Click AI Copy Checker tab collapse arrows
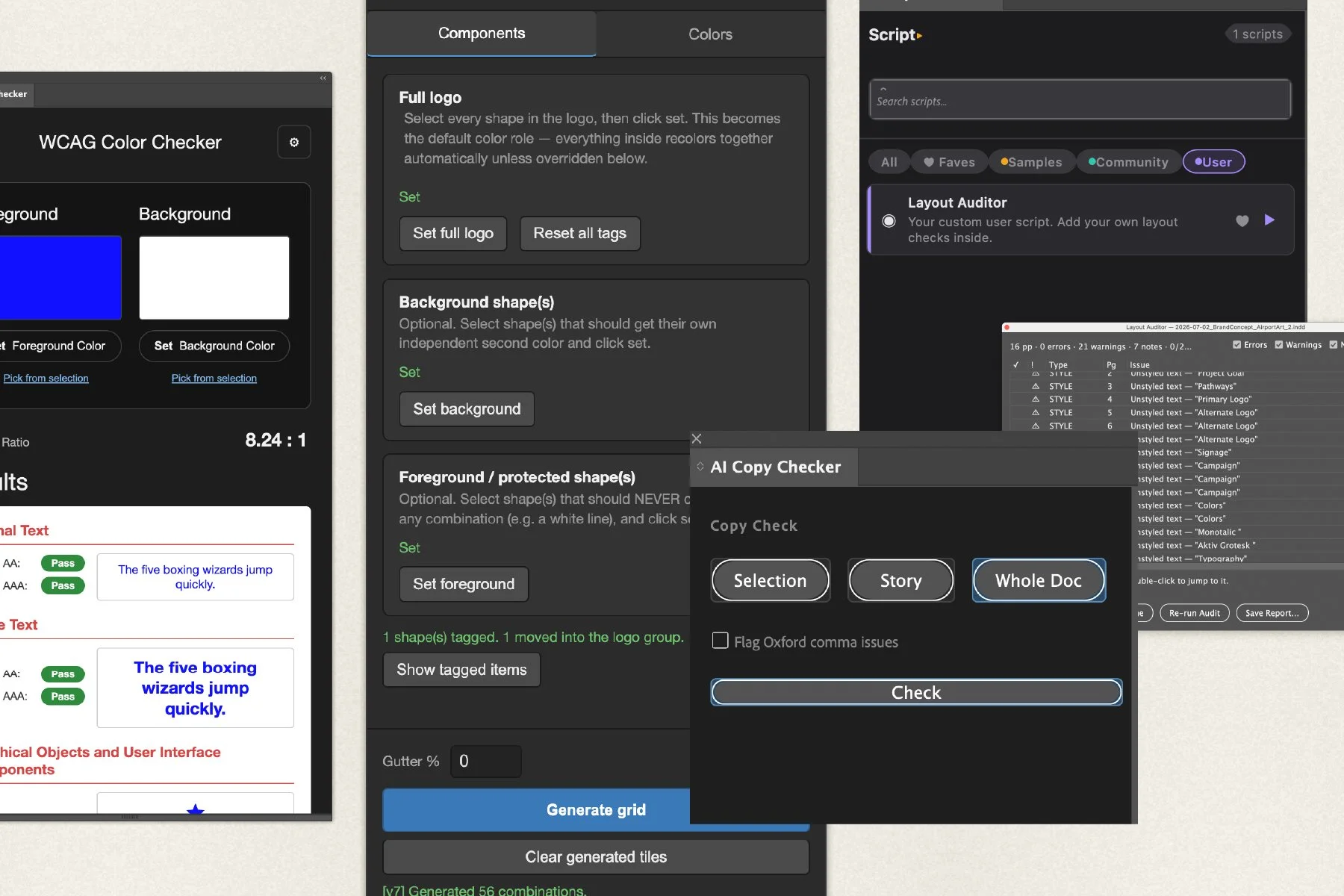Viewport: 1344px width, 896px height. (x=700, y=467)
